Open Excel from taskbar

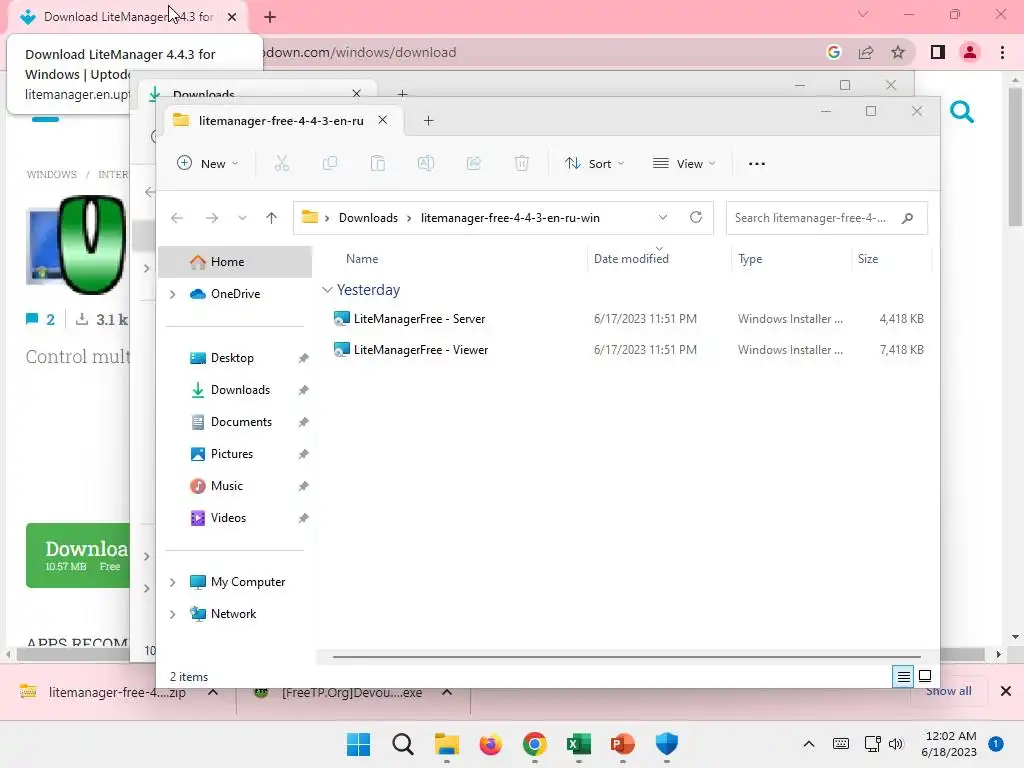tap(579, 744)
